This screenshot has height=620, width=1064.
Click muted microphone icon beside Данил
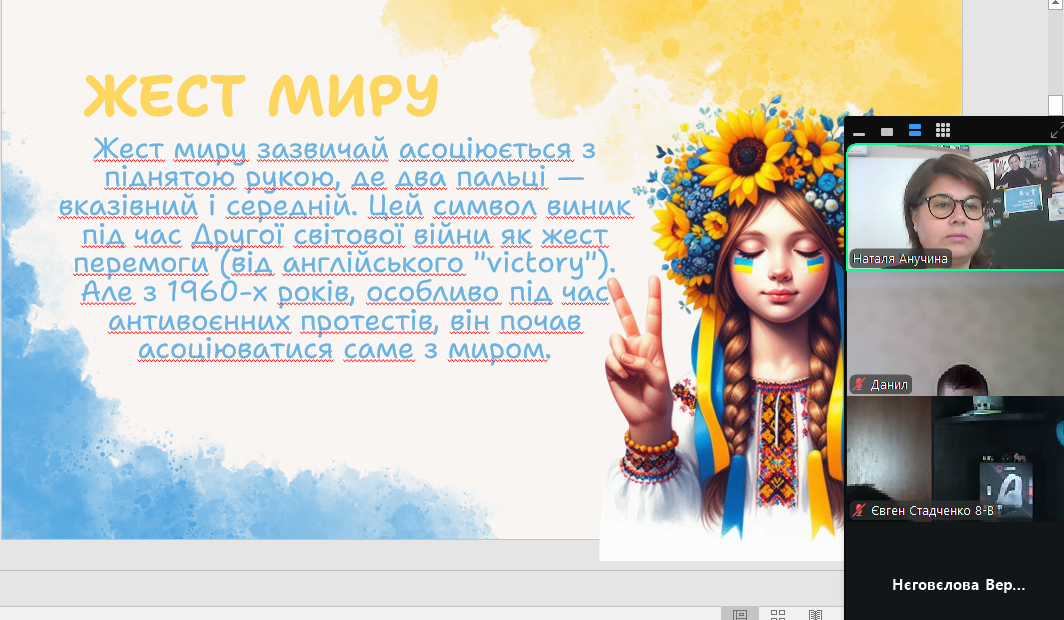tap(860, 385)
